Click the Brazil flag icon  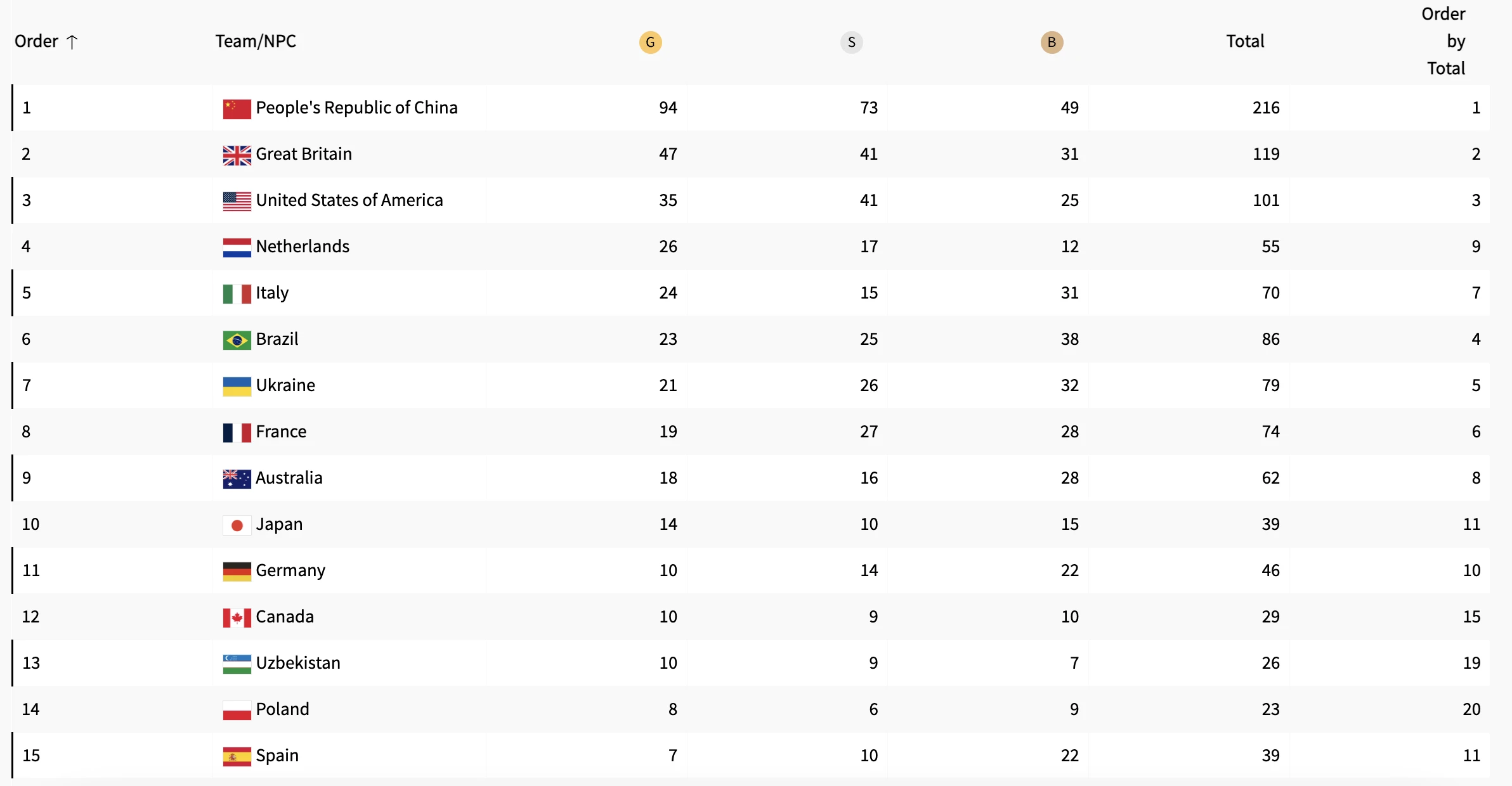coord(237,340)
